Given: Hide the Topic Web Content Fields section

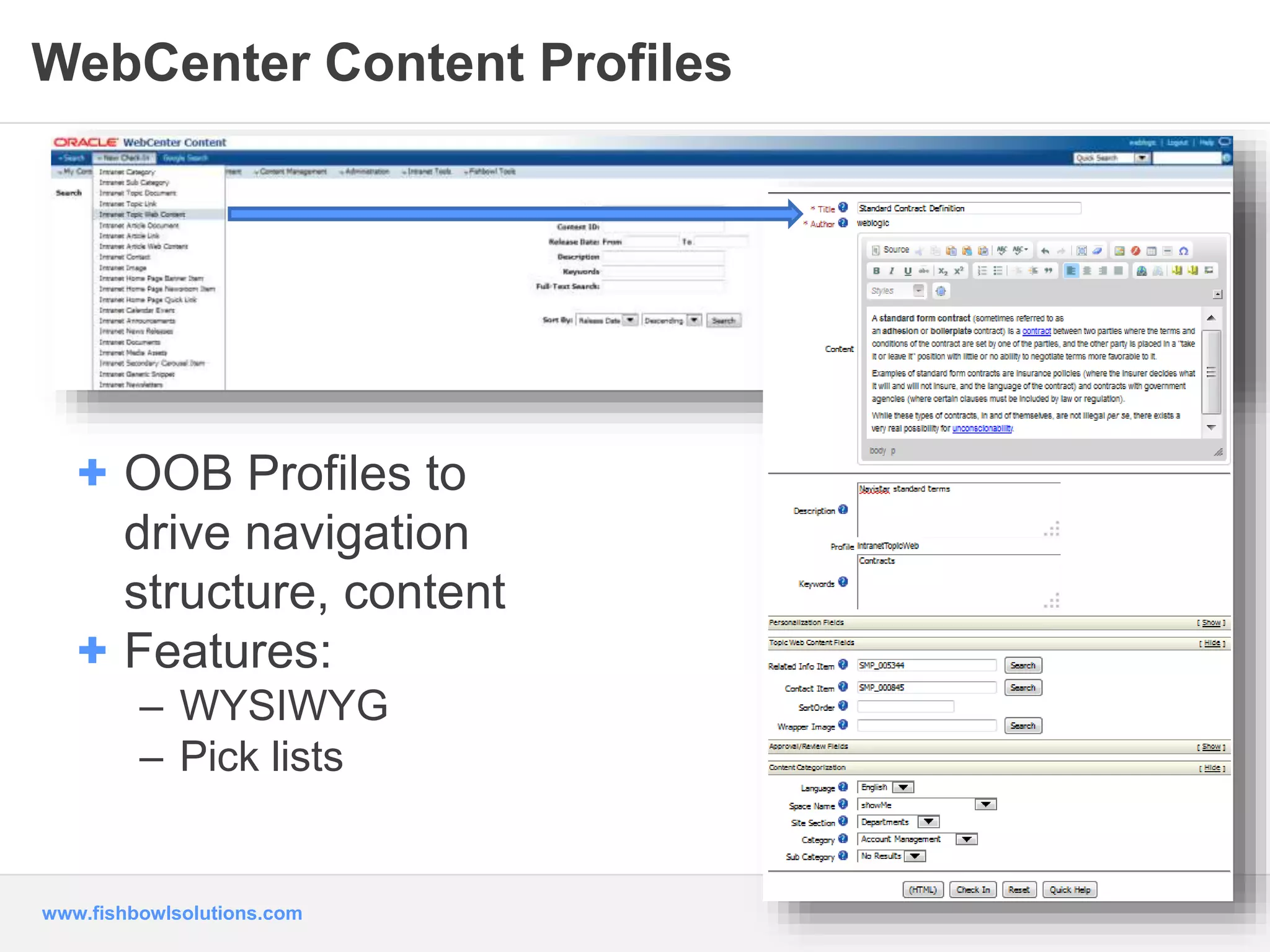Looking at the screenshot, I should [1212, 643].
